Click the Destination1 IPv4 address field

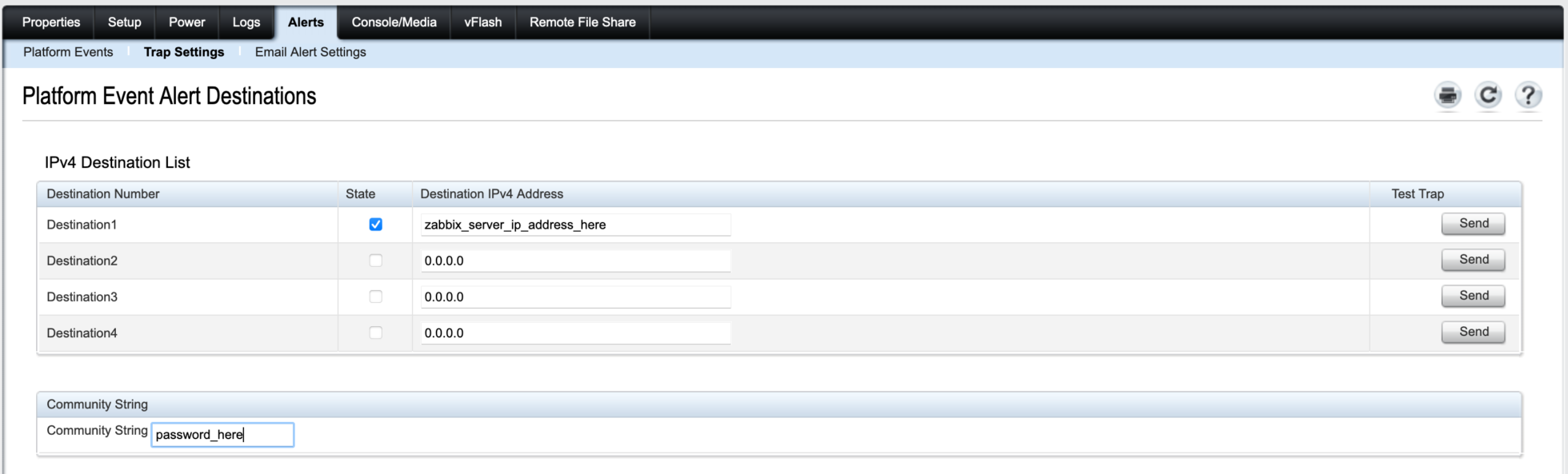click(575, 225)
